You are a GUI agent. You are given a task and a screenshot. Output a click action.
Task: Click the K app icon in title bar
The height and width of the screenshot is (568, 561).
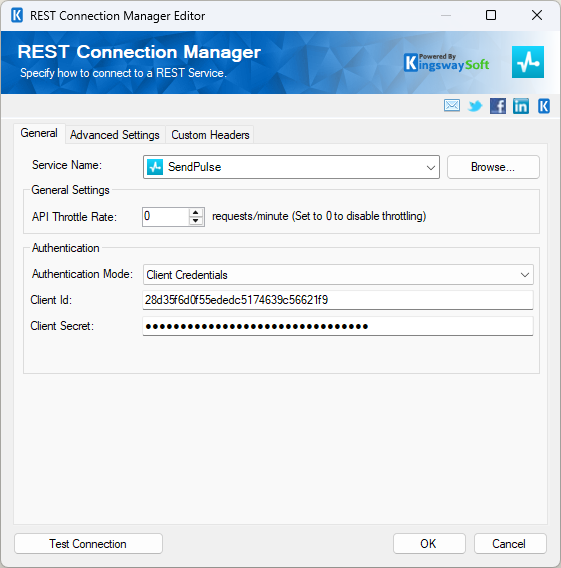[x=17, y=16]
